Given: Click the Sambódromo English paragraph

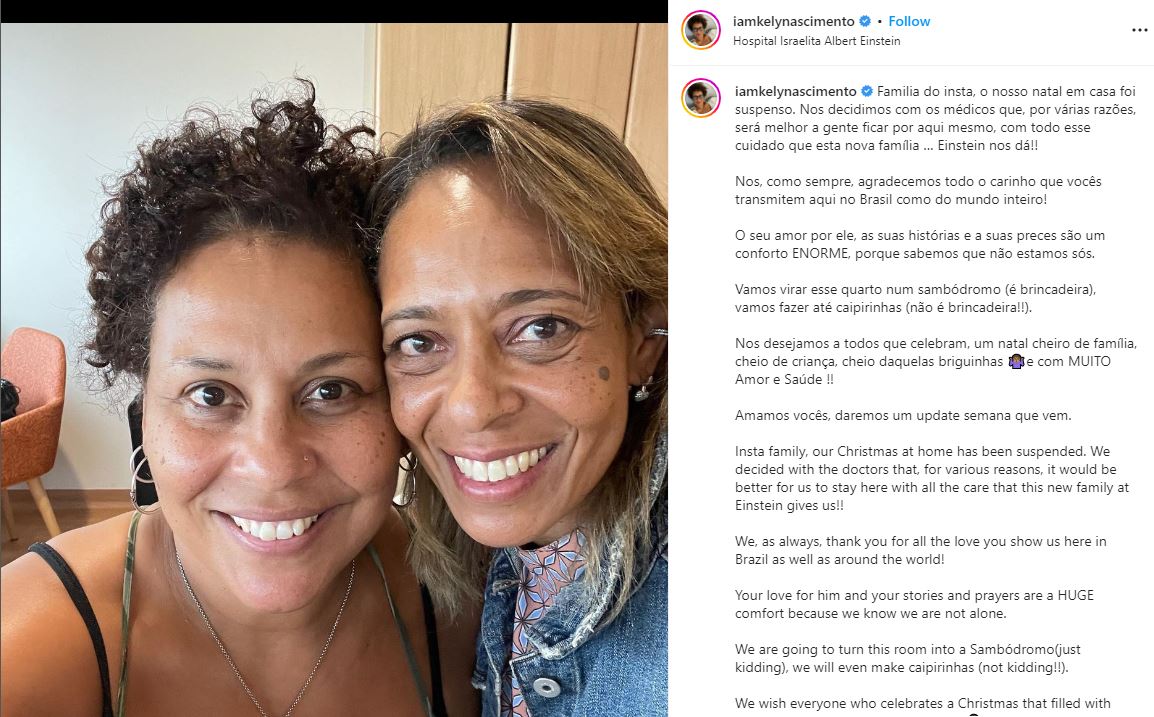Looking at the screenshot, I should click(x=907, y=658).
